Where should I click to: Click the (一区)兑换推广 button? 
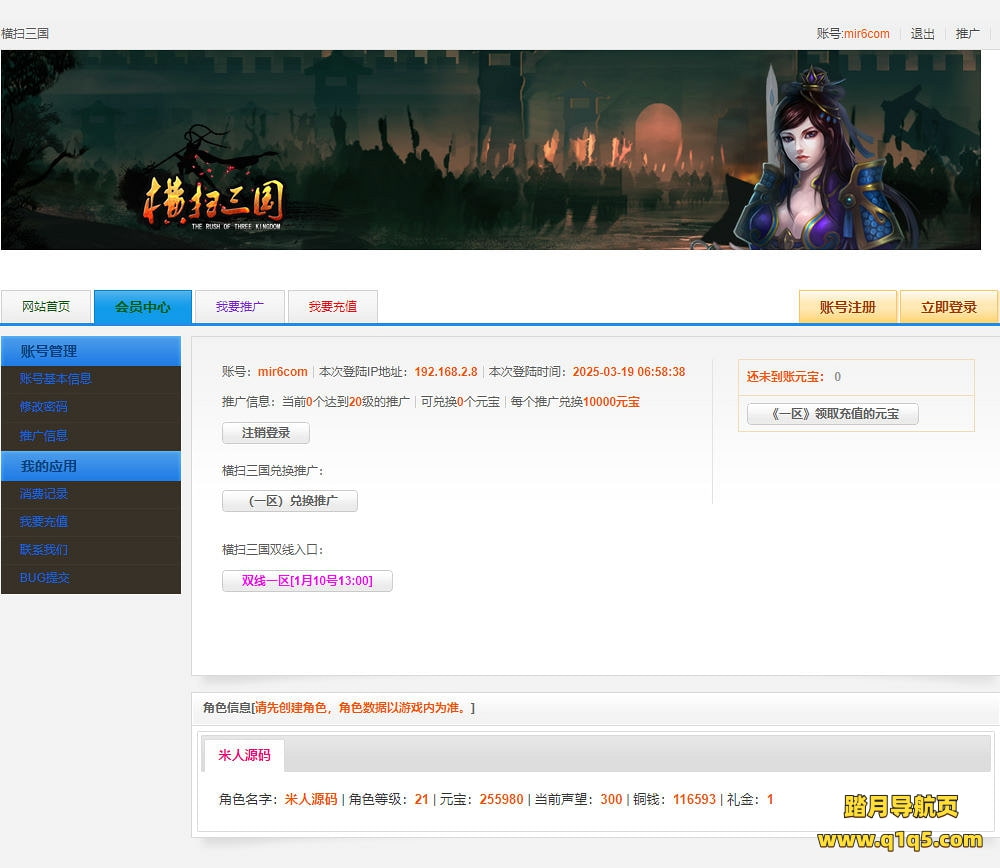point(290,501)
